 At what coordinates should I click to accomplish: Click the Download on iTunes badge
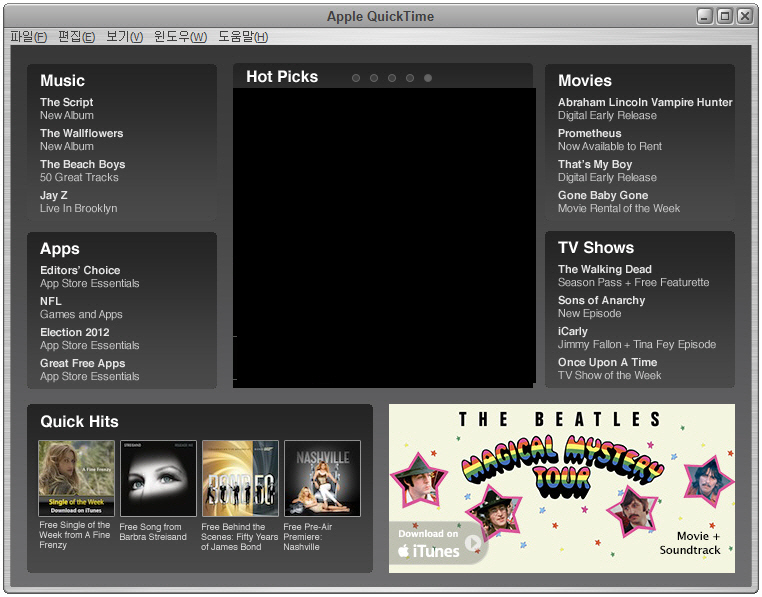coord(438,543)
